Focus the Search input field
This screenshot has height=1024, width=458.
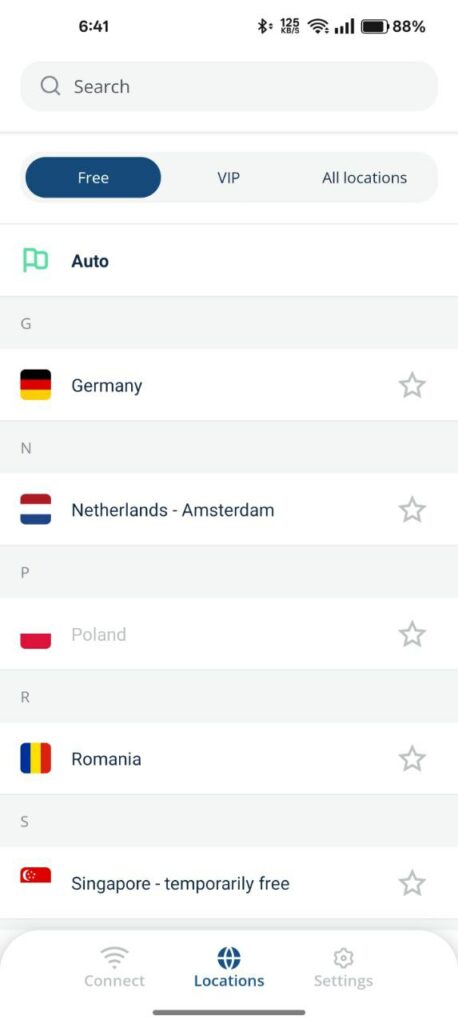[x=229, y=86]
